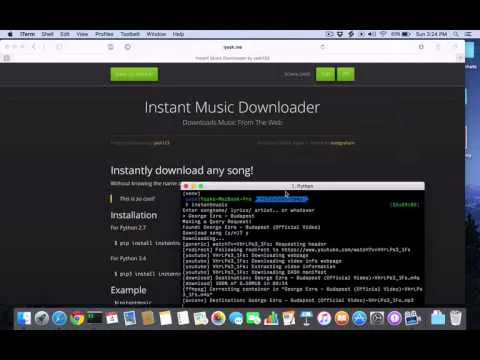Click Spotlight search magnifier in menu bar
This screenshot has width=480, height=360.
point(456,34)
